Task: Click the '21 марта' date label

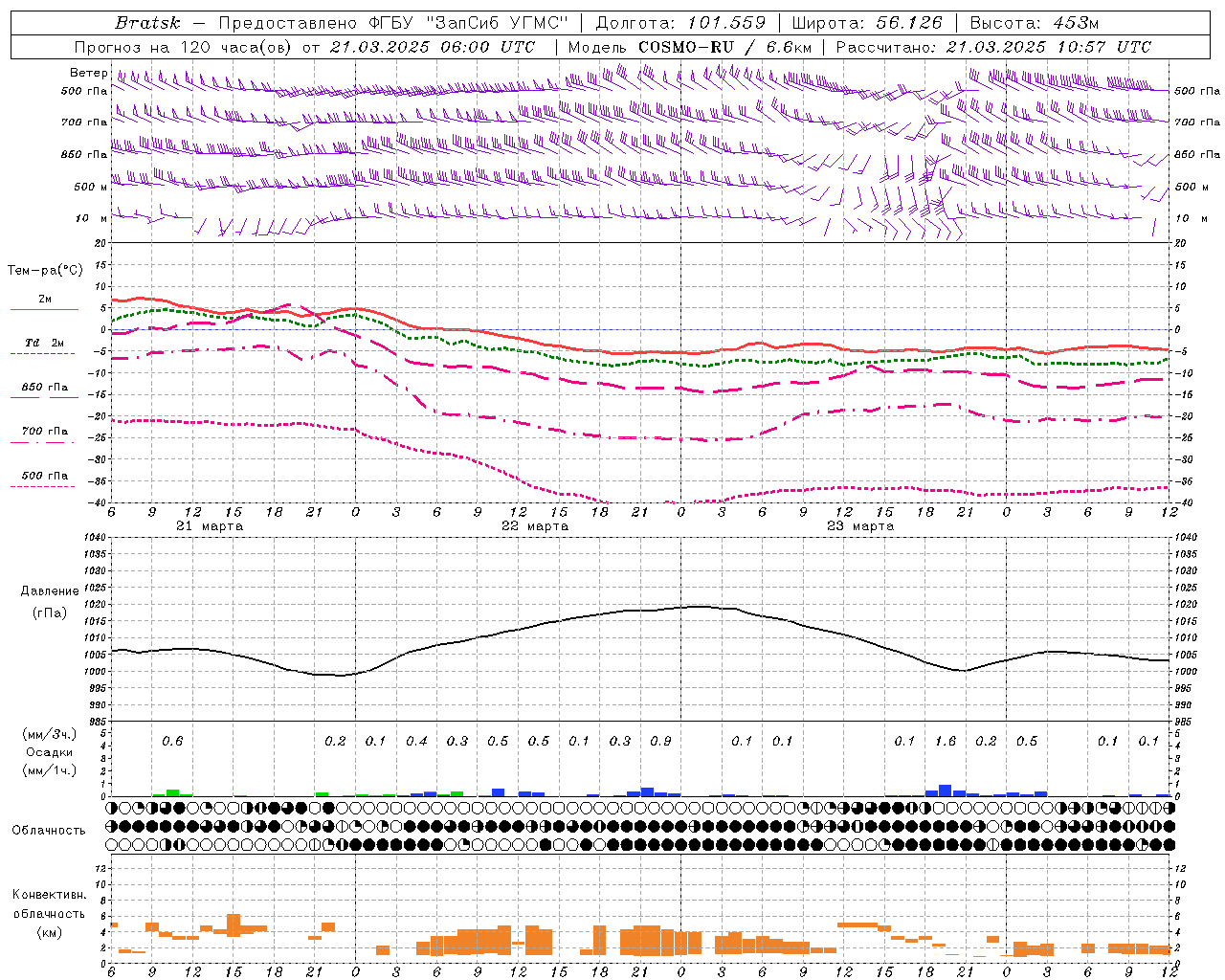Action: coord(210,526)
